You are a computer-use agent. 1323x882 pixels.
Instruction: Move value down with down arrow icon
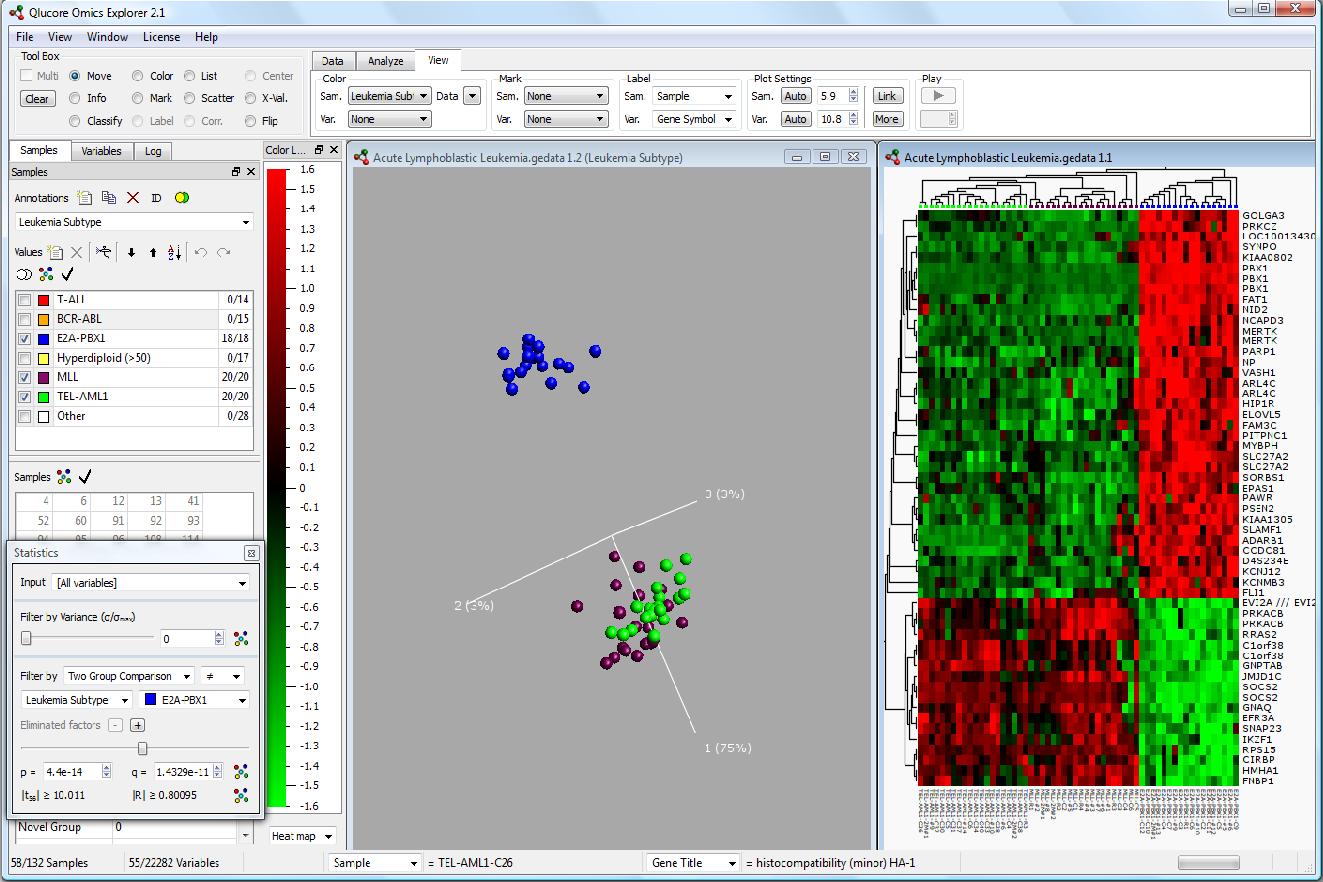click(x=131, y=253)
